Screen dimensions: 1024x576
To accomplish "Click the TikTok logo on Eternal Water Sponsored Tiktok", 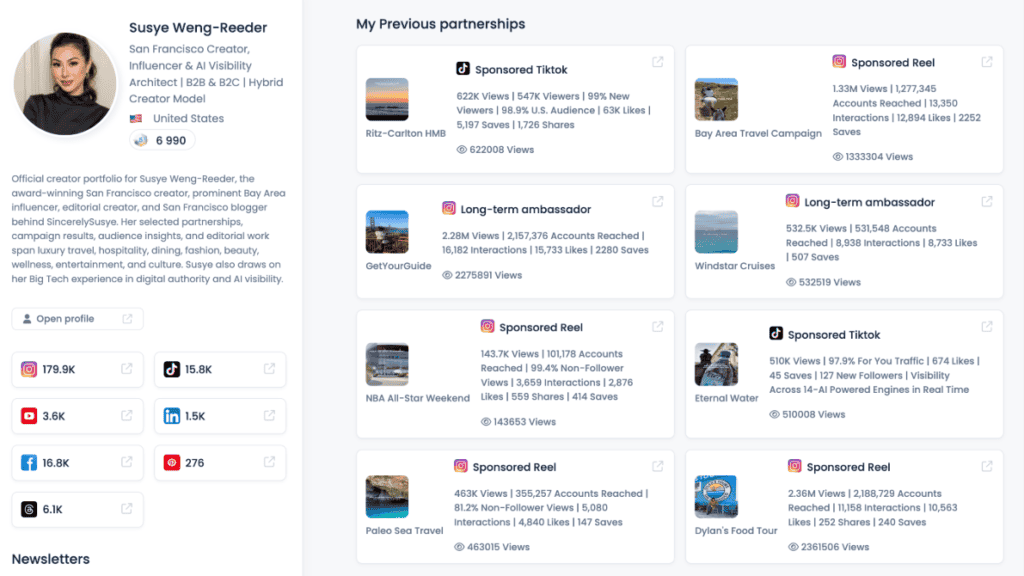I will [776, 334].
